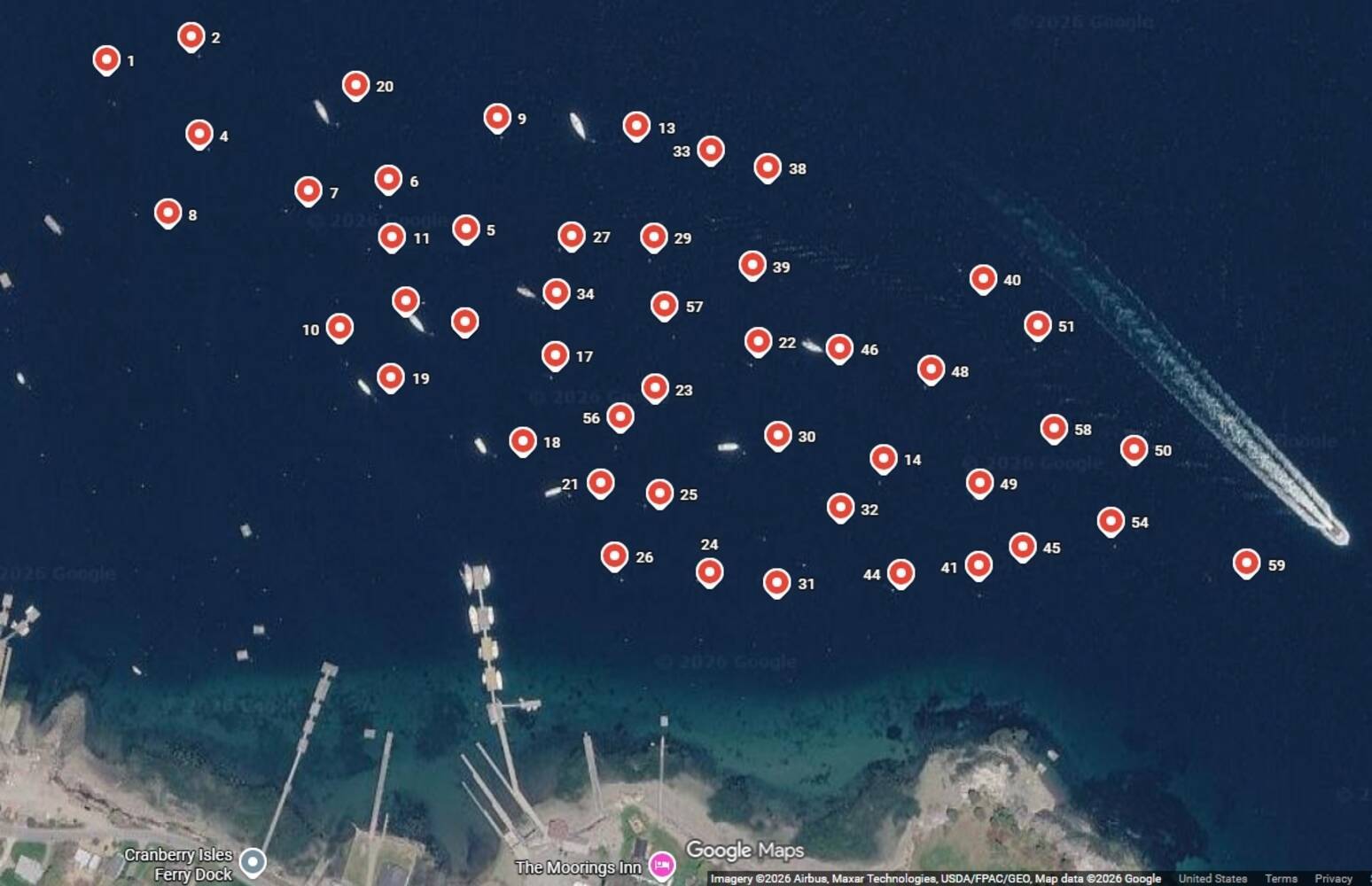Open the Privacy link
Screen dimensions: 1372x886
pyautogui.click(x=1333, y=878)
